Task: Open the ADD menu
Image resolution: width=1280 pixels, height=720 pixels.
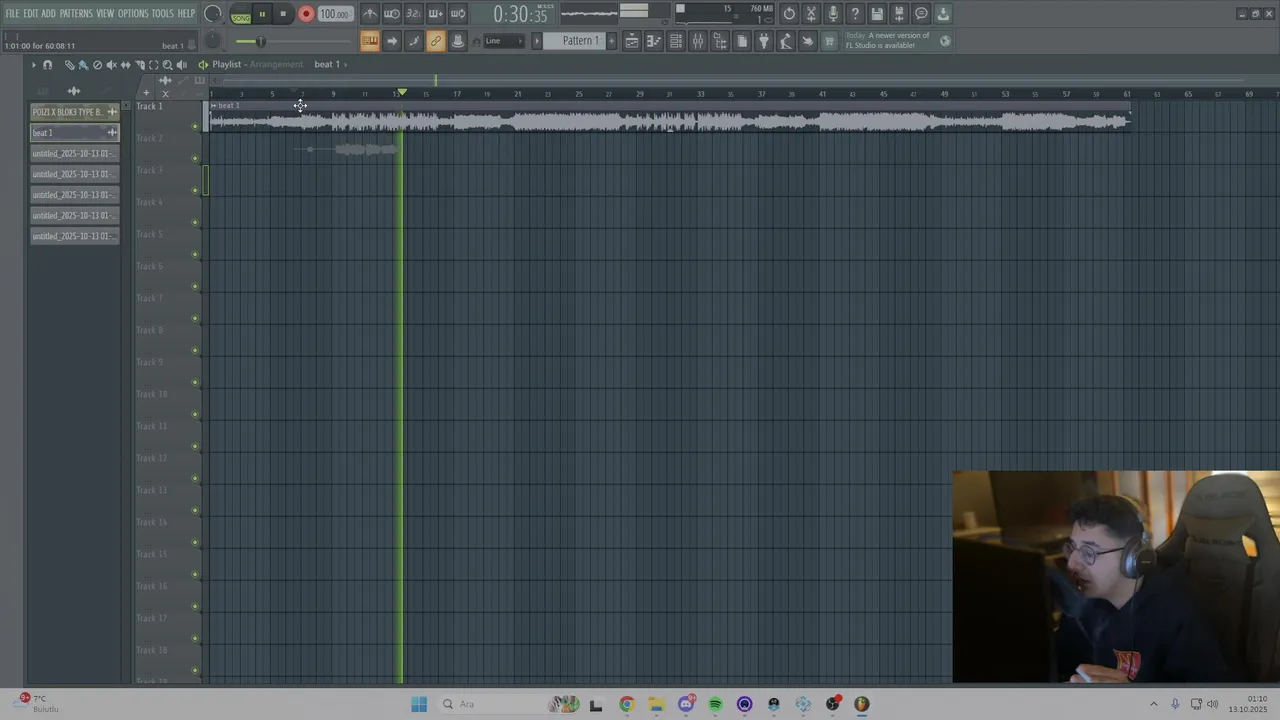Action: 48,14
